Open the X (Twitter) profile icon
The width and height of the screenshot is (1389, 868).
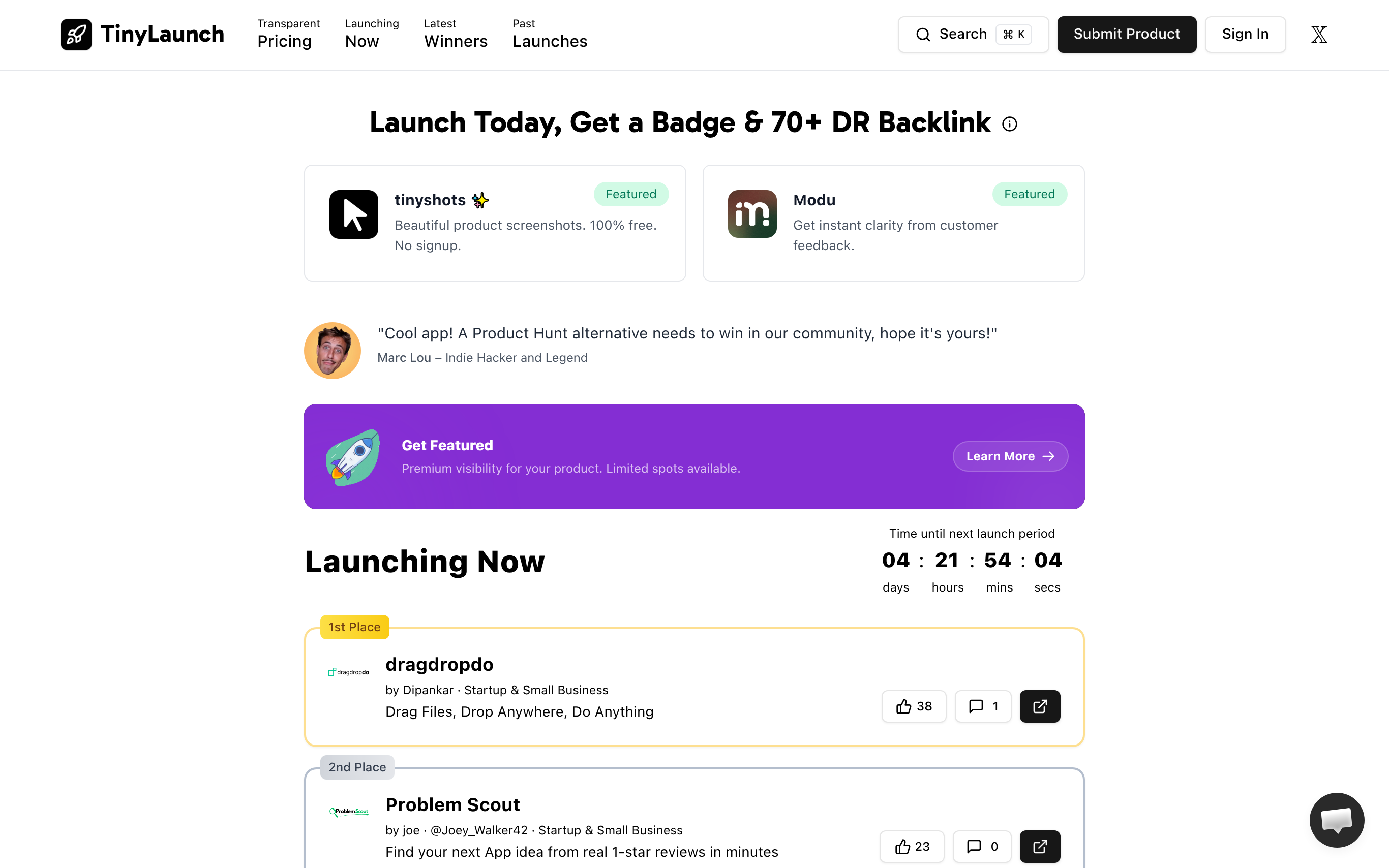pyautogui.click(x=1319, y=35)
